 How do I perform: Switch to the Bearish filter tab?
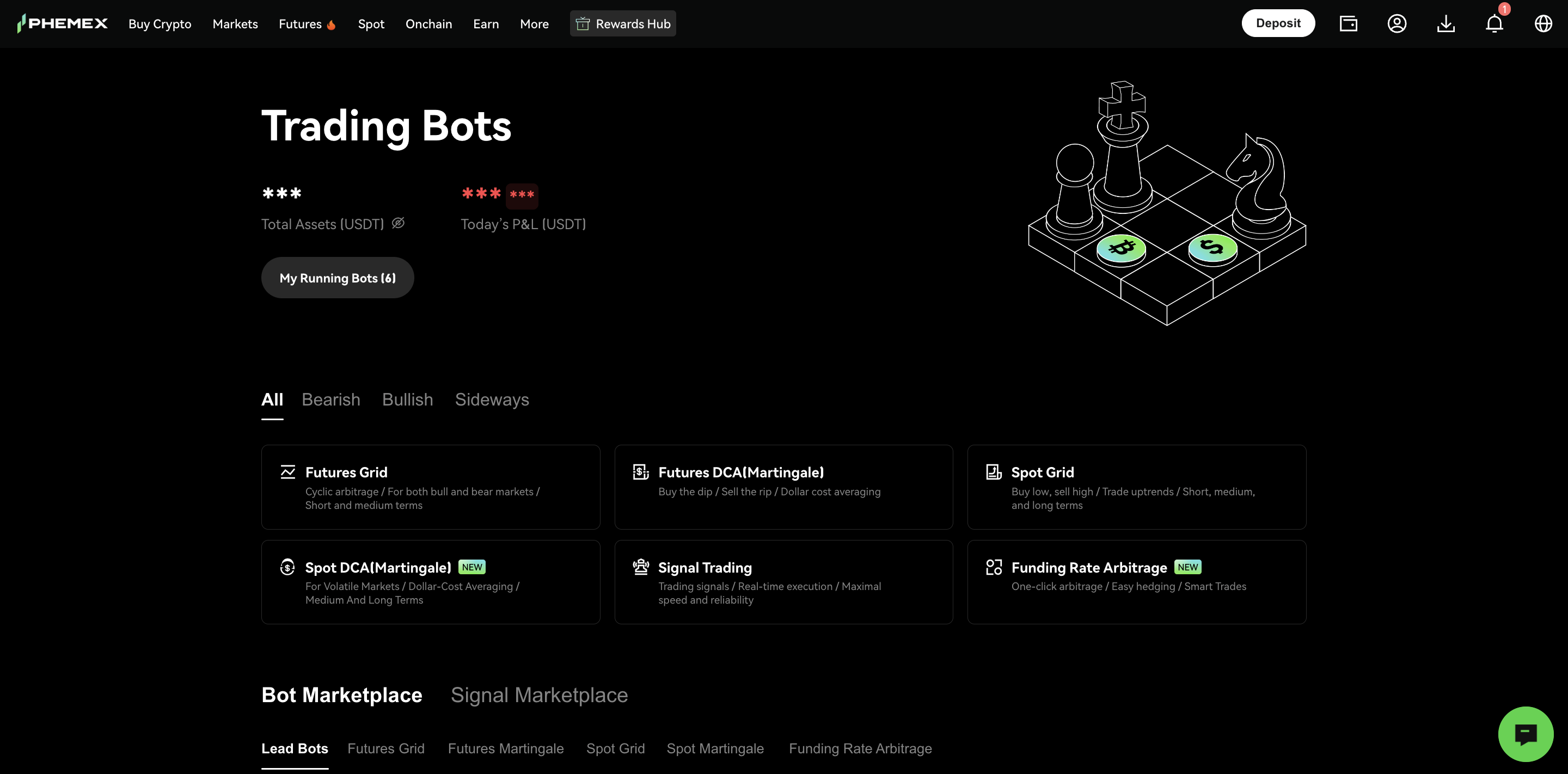330,399
